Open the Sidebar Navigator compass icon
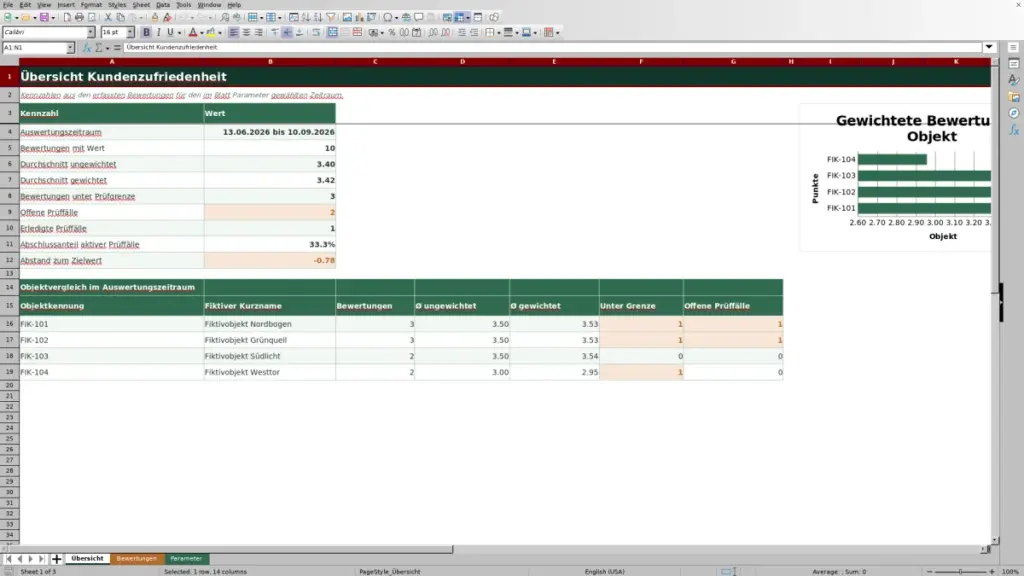Viewport: 1024px width, 576px height. (1014, 113)
